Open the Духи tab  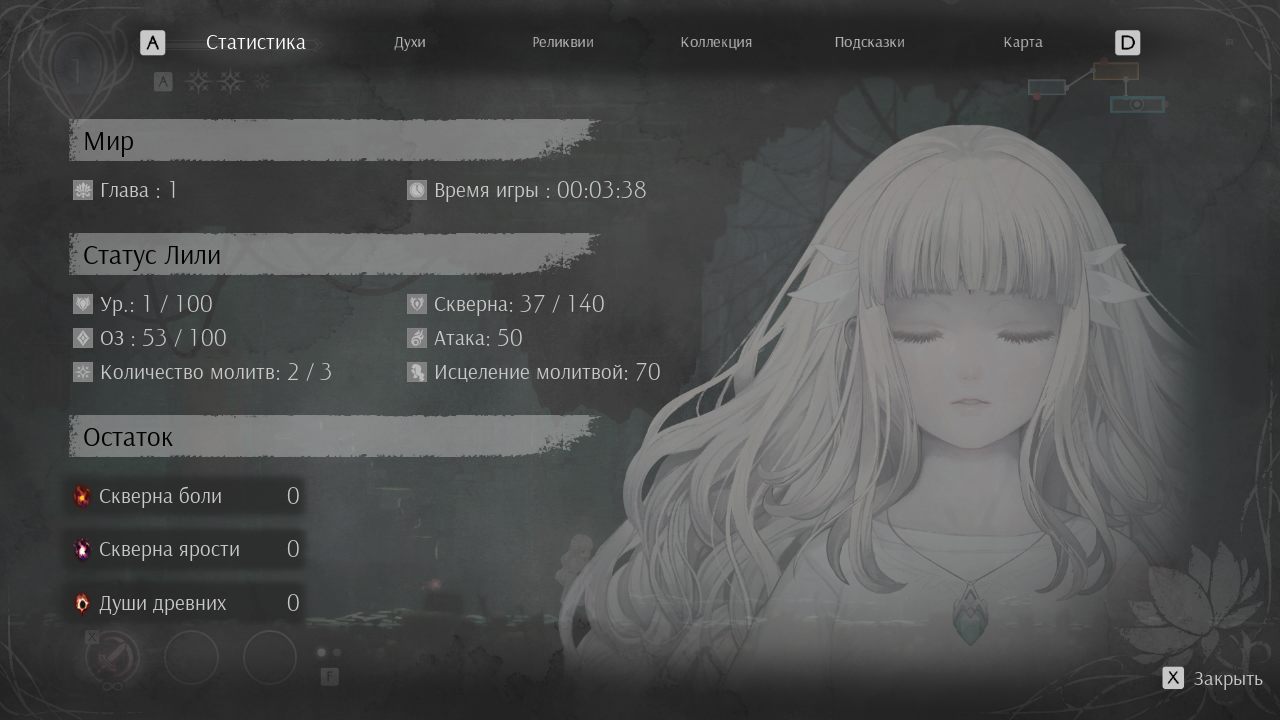tap(410, 42)
